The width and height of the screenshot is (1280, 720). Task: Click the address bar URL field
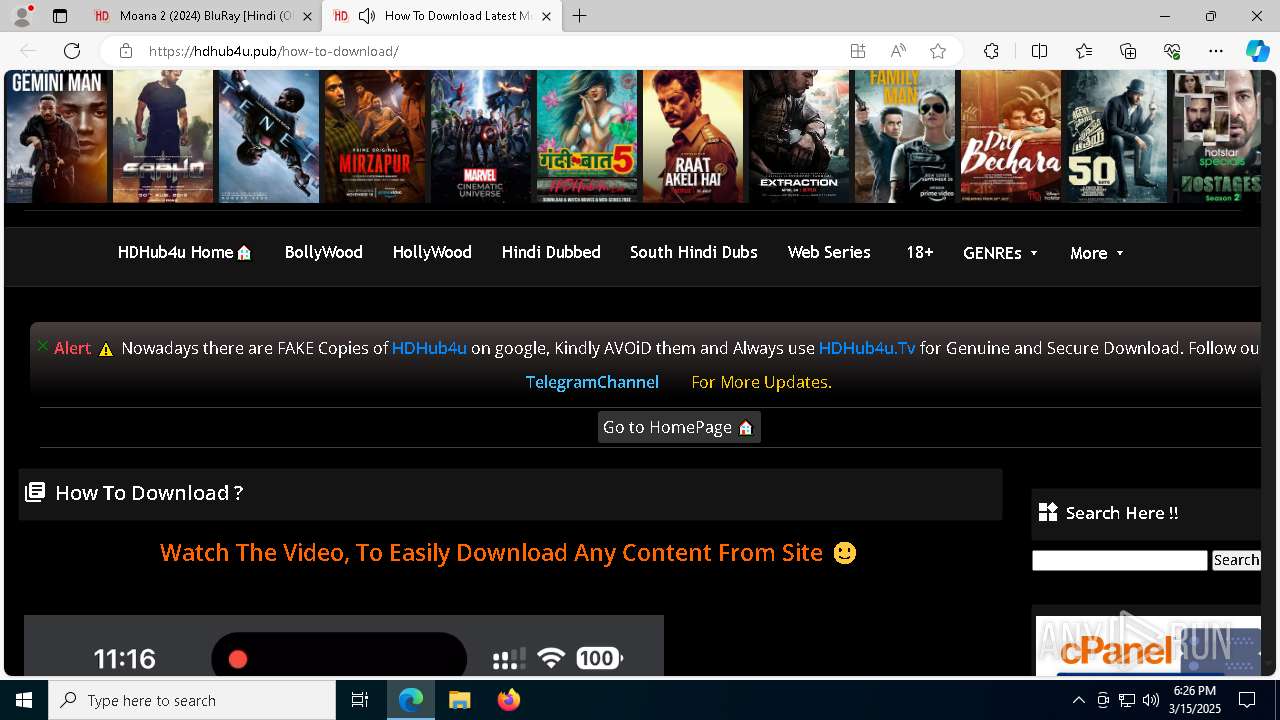click(x=490, y=51)
